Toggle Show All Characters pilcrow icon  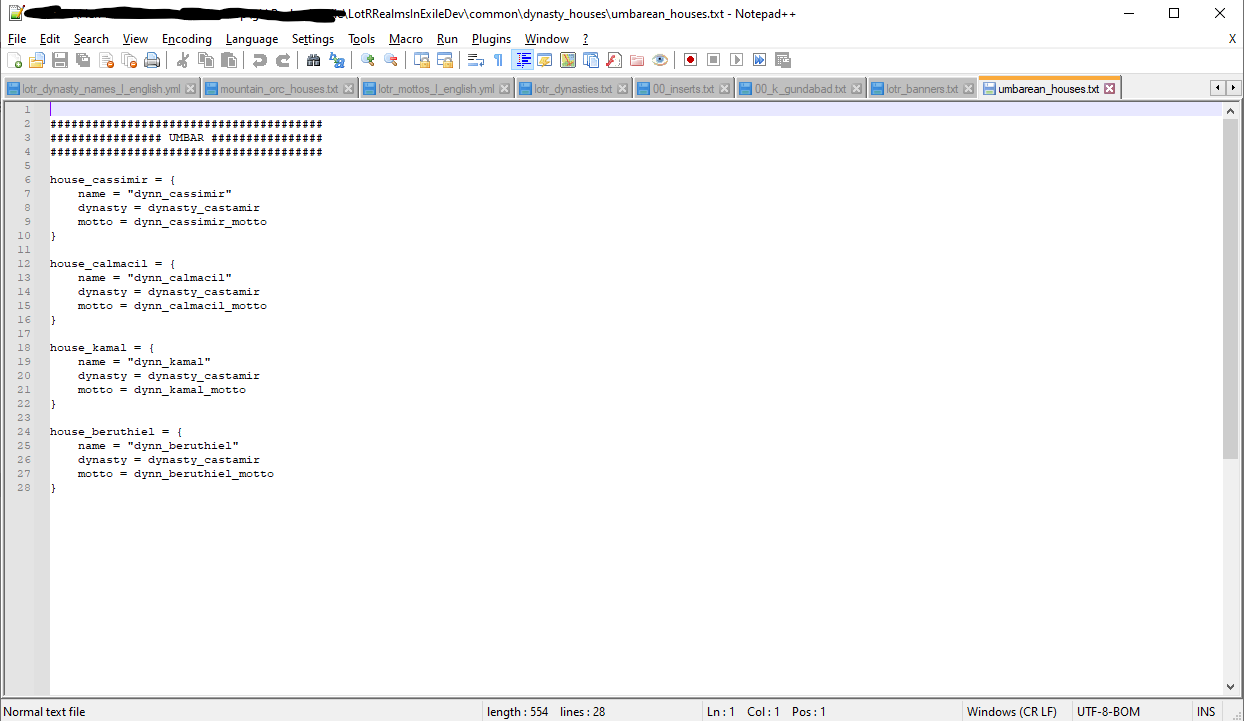(x=499, y=60)
